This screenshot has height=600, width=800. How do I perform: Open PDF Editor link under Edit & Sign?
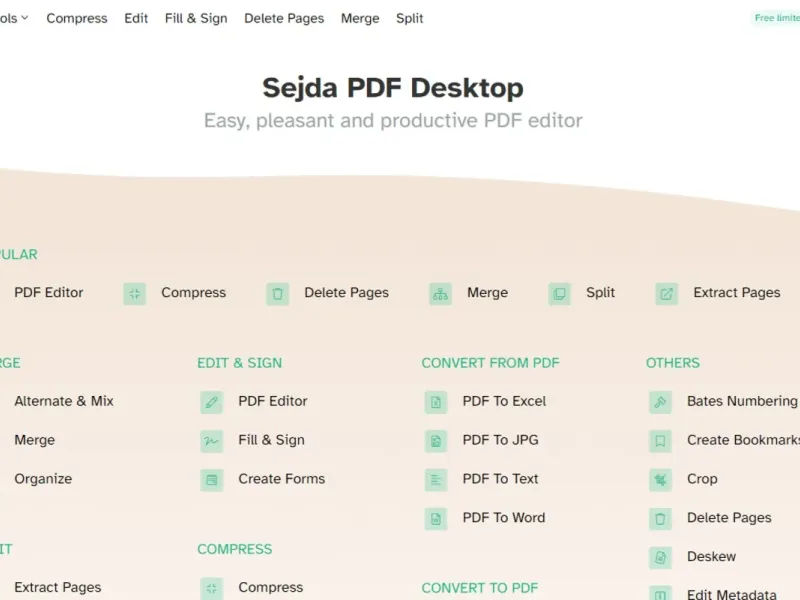pyautogui.click(x=272, y=401)
